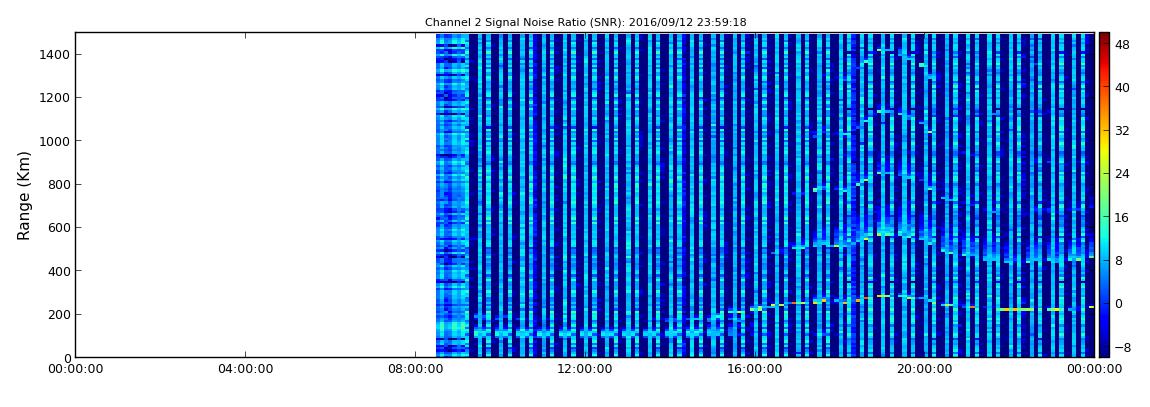Click the 'Range (Km)' y-axis label

tap(24, 196)
